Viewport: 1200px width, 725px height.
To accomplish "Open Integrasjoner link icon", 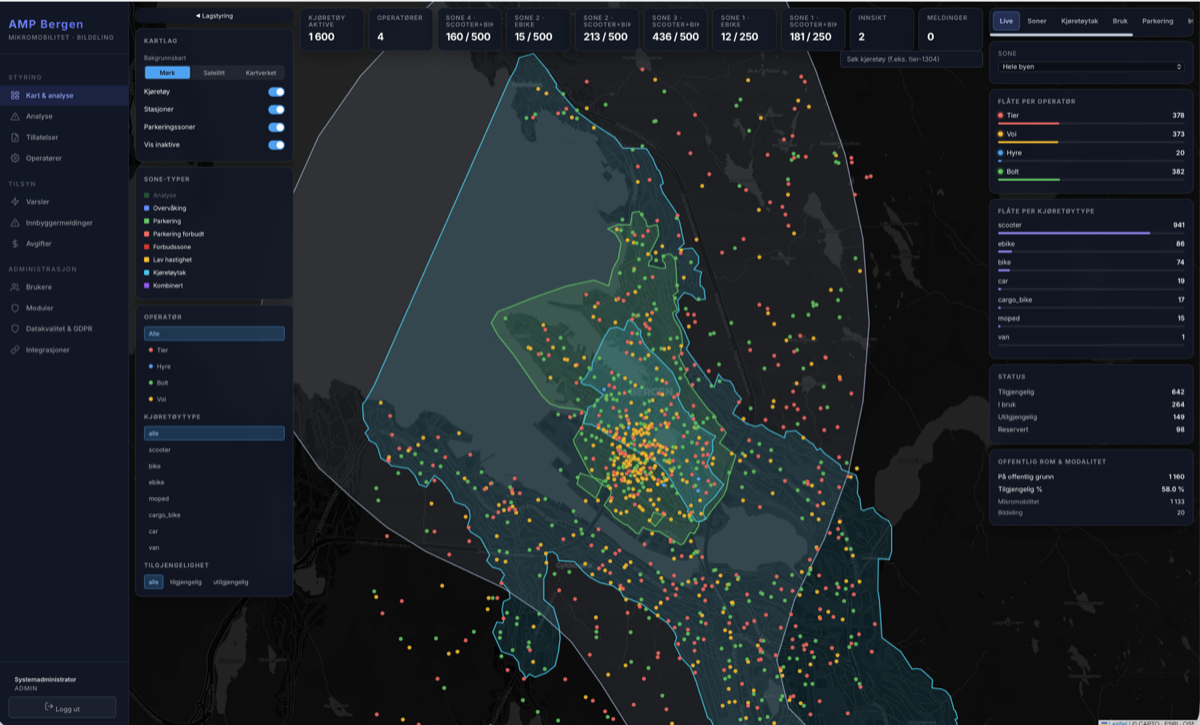I will coord(15,350).
